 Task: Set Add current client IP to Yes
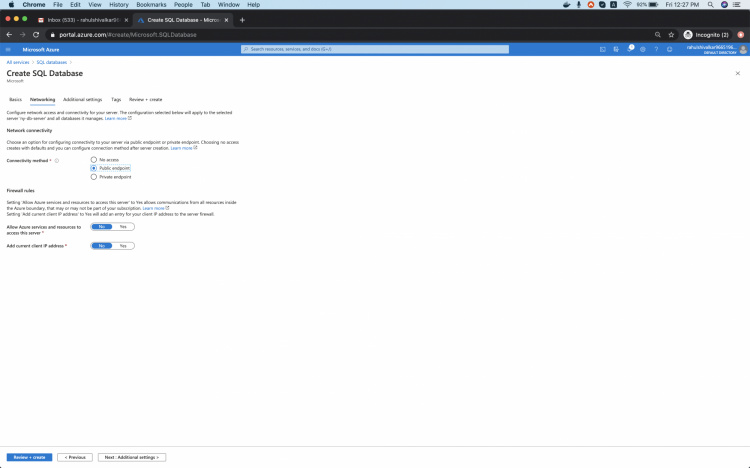(x=123, y=245)
